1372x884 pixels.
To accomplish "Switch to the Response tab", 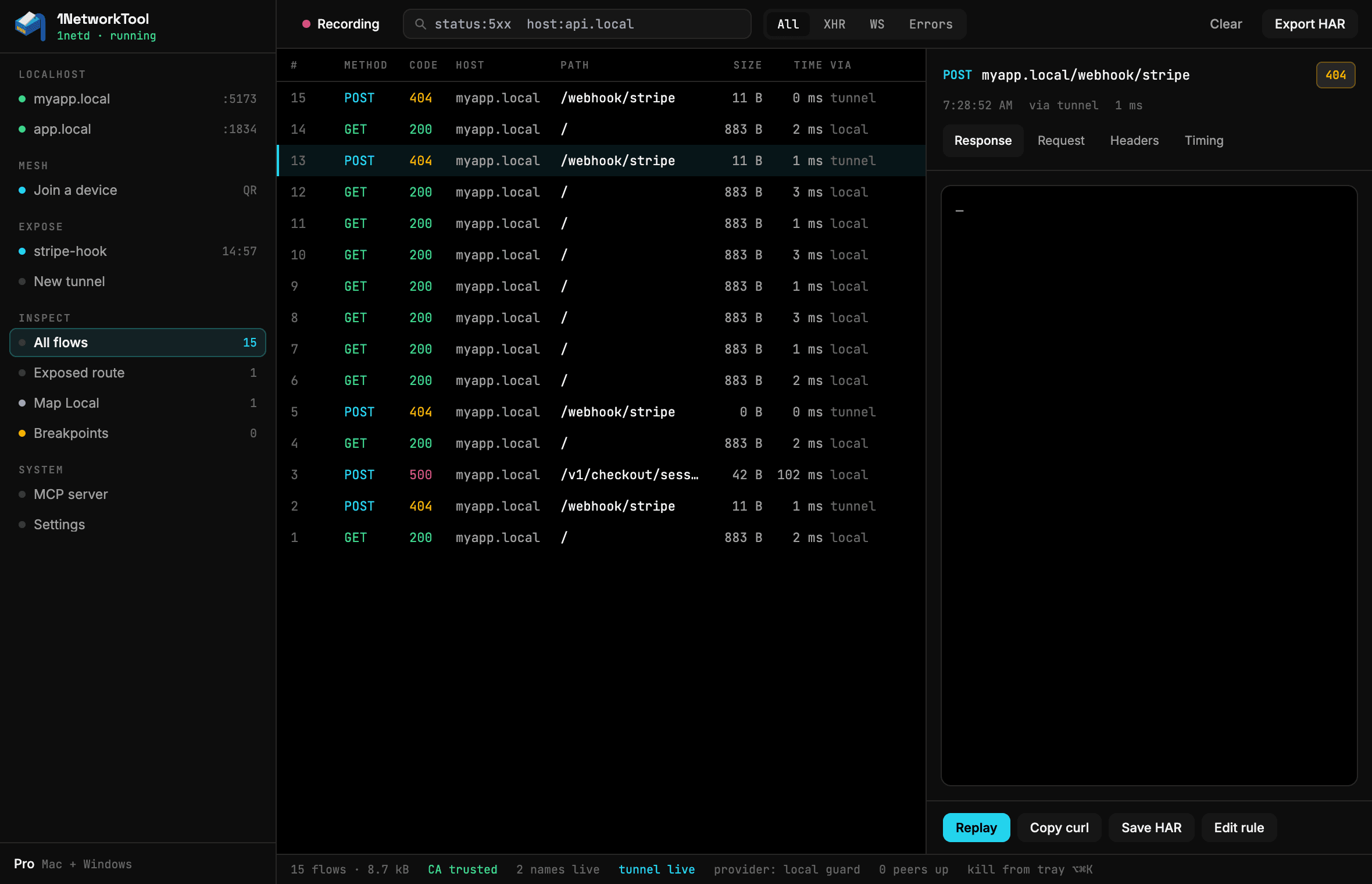I will (982, 141).
